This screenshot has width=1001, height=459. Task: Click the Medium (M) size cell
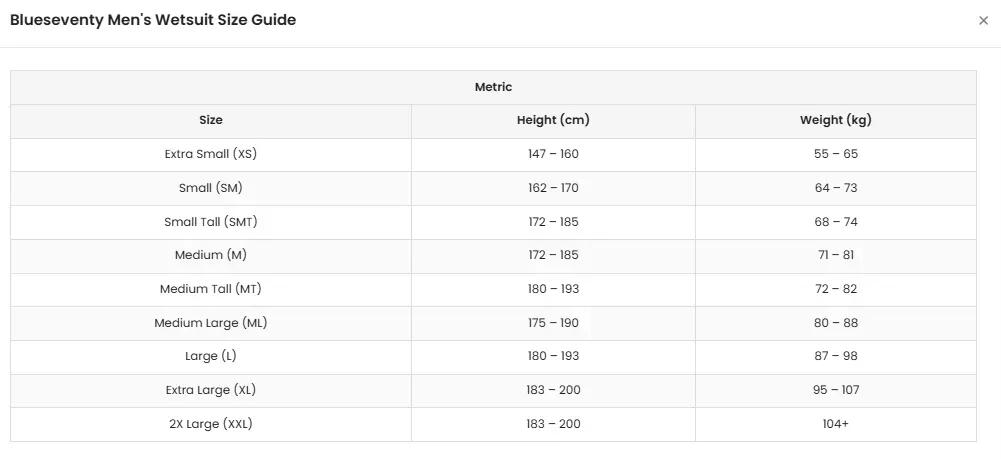pos(211,255)
